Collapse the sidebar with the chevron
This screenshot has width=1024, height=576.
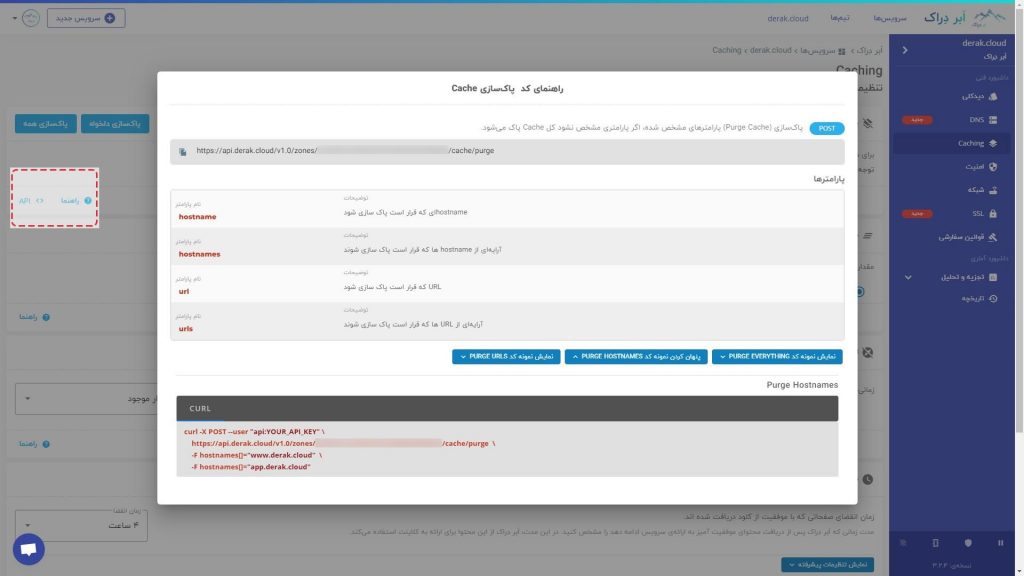(904, 50)
